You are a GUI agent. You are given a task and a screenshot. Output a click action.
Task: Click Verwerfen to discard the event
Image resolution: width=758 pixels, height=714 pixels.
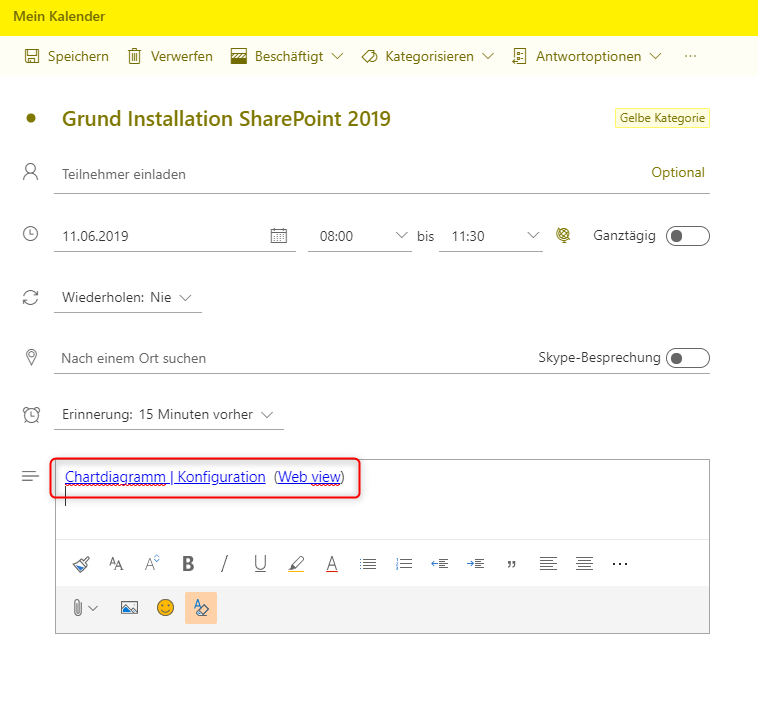coord(170,57)
